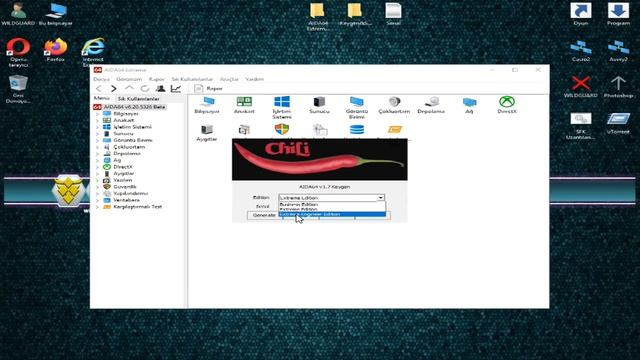This screenshot has height=360, width=640.
Task: Expand the Sunucu tree node
Action: pyautogui.click(x=97, y=133)
